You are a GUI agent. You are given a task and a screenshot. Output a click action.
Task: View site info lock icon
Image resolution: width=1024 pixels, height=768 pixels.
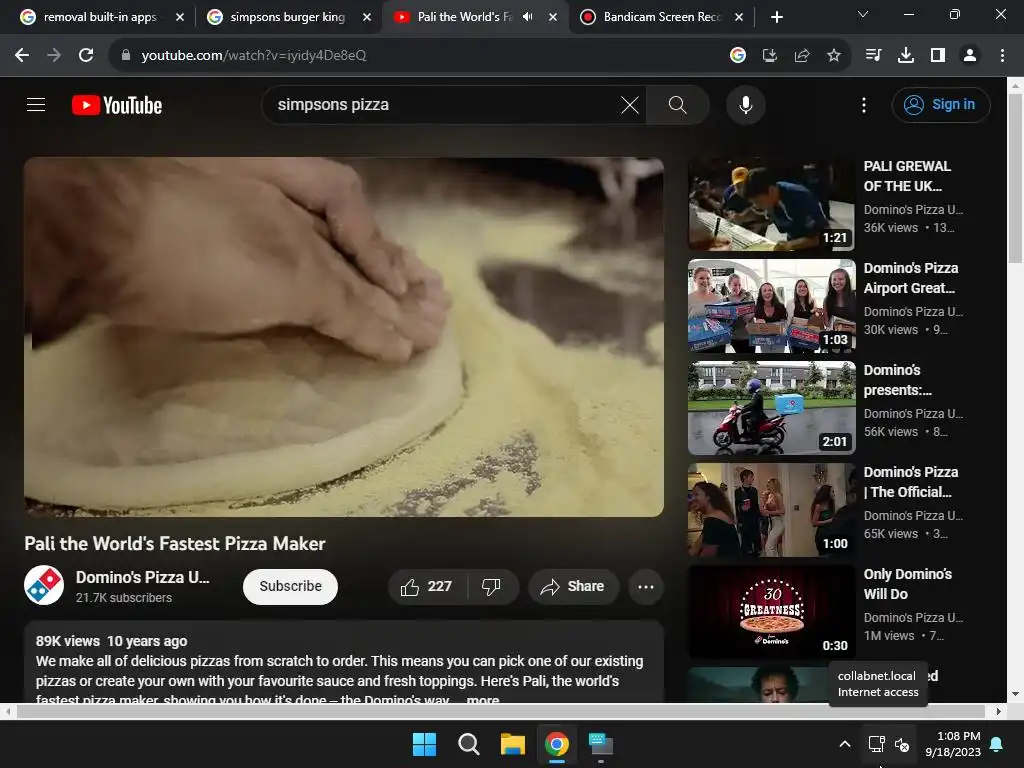tap(125, 56)
